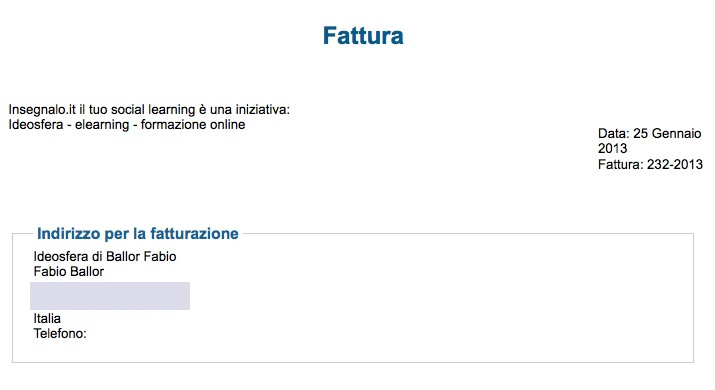The height and width of the screenshot is (390, 715).
Task: Click the 'Data:' label
Action: pos(614,134)
